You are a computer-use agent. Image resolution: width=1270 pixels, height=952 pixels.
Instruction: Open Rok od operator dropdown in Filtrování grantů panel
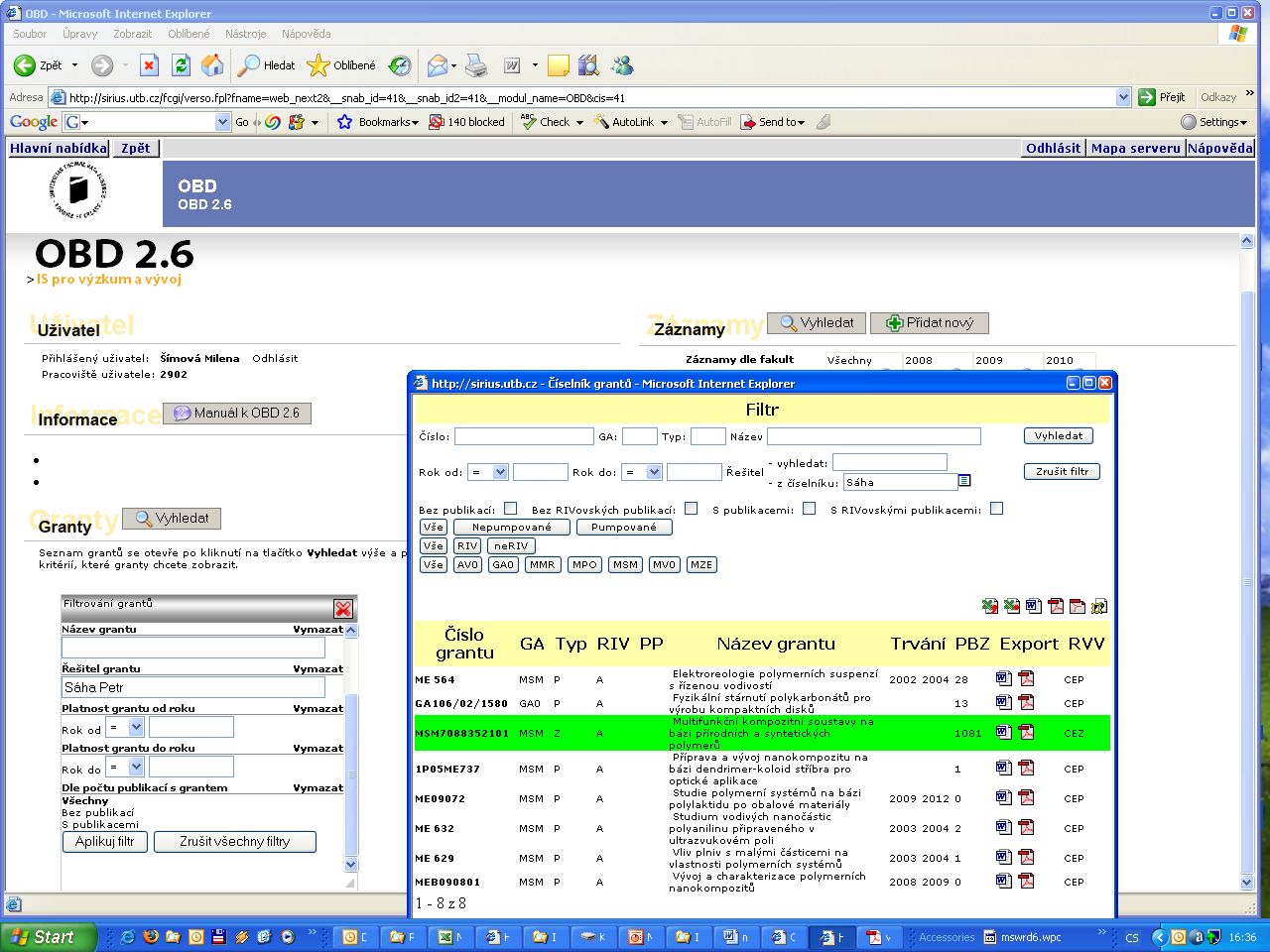click(x=137, y=727)
